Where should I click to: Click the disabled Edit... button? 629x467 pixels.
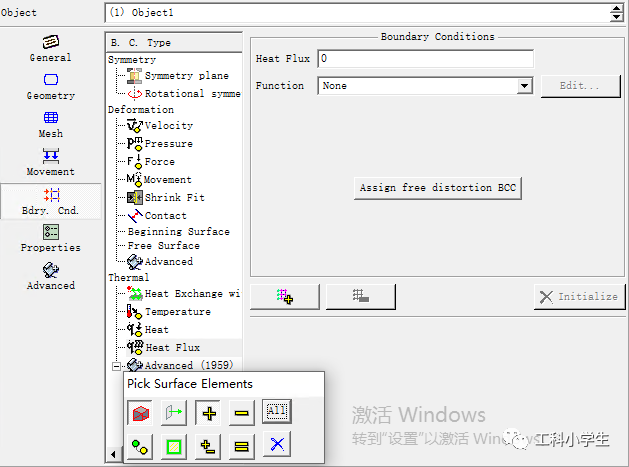(580, 86)
